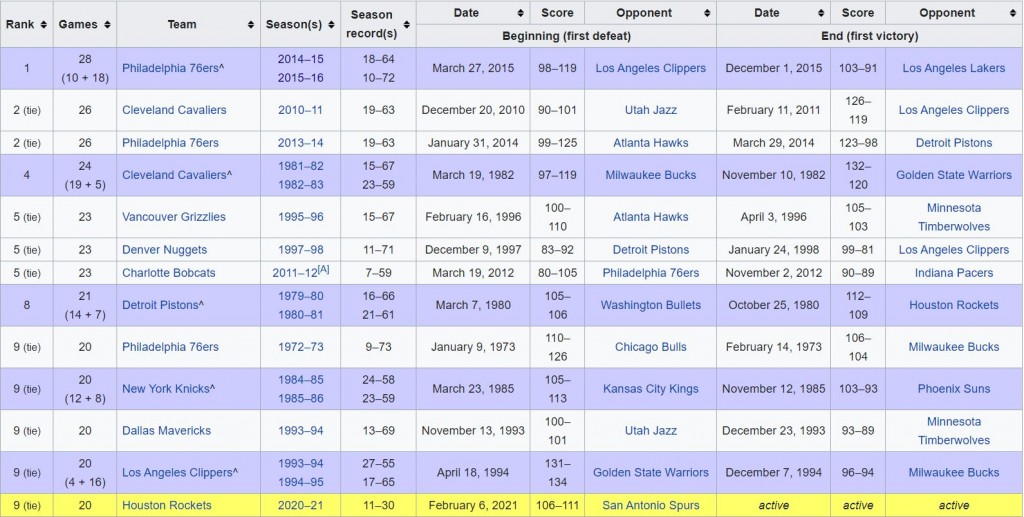Sort by Season record(s) column arrows

click(406, 24)
